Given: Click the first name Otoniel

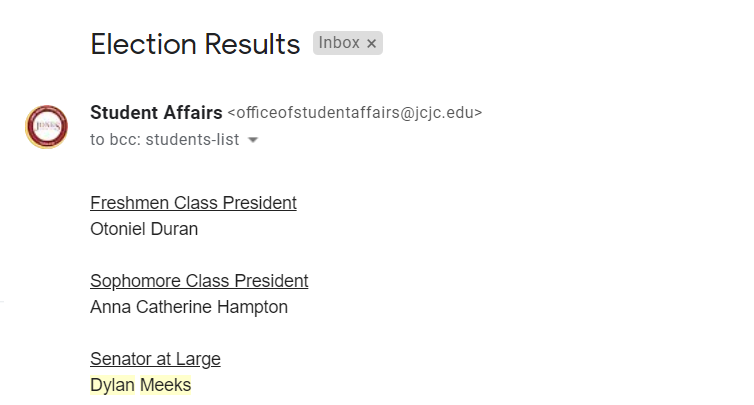Looking at the screenshot, I should click(113, 229).
